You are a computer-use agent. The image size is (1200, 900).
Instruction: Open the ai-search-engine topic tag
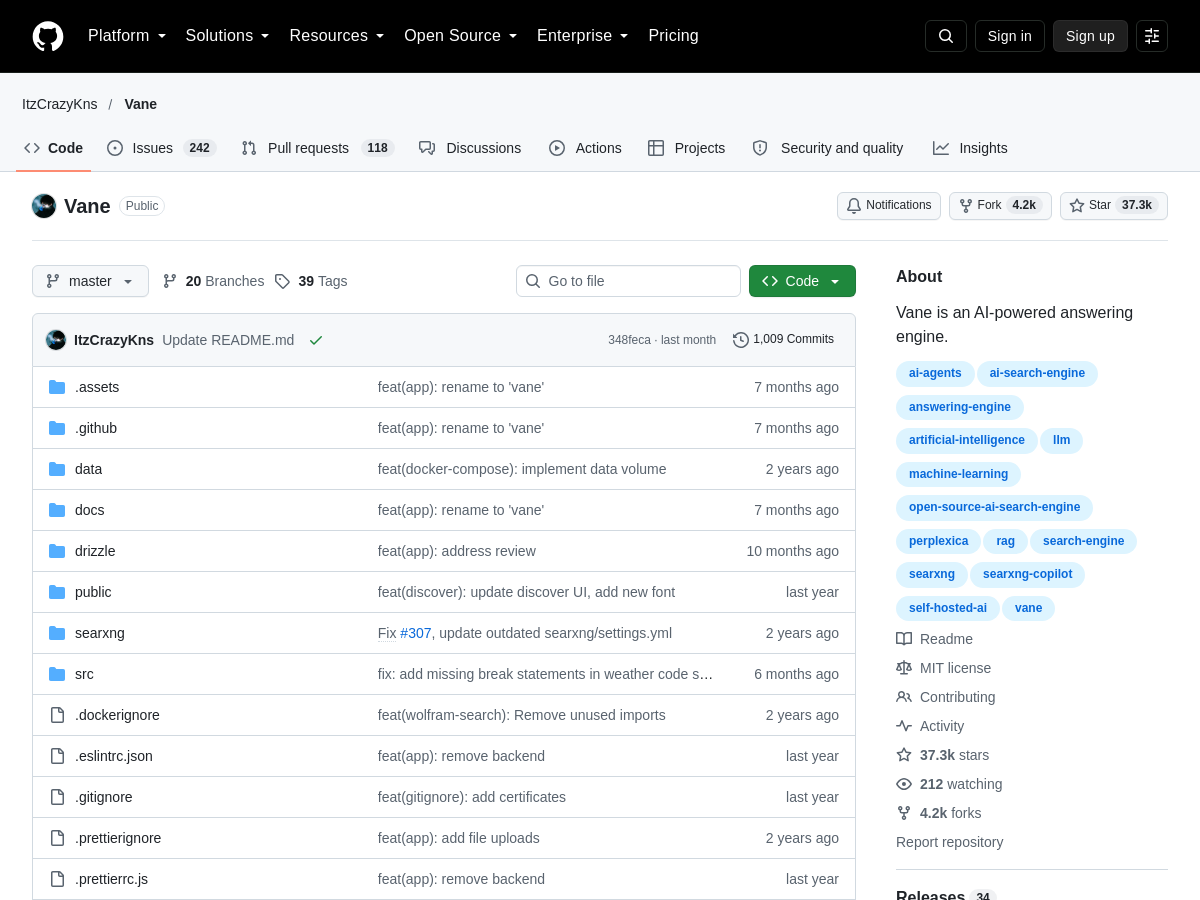[x=1037, y=374]
